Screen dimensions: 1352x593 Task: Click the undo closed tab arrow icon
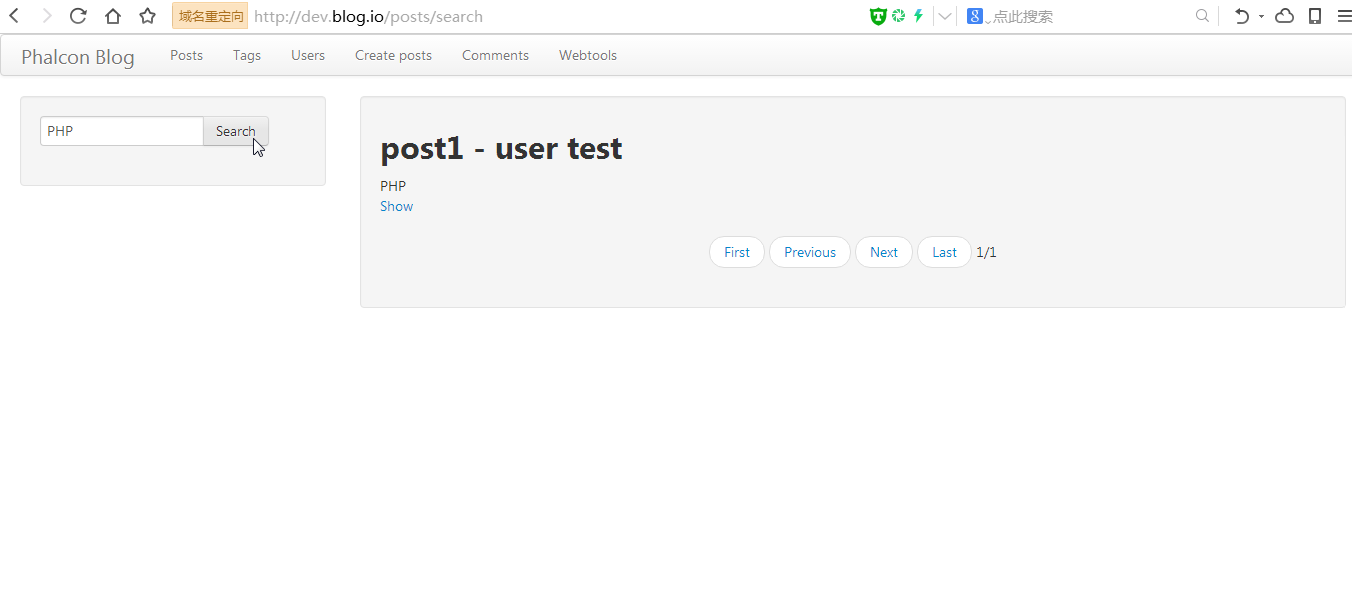(1242, 16)
